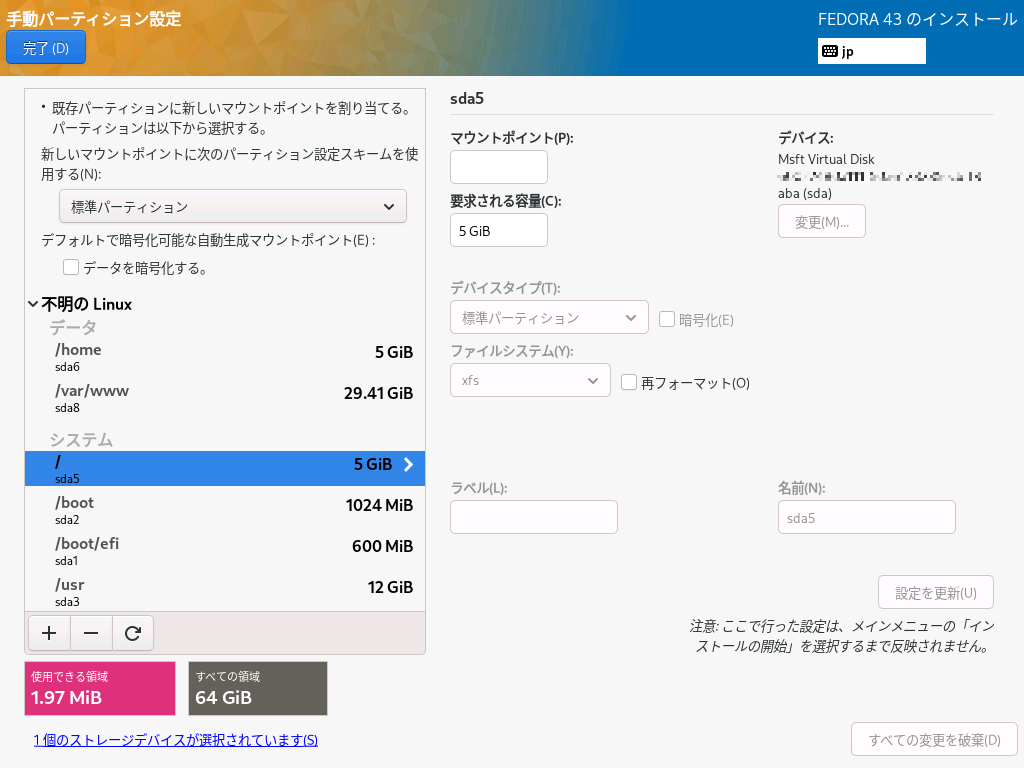Screen dimensions: 1024x768
Task: Open the selected storage devices link
Action: tap(176, 740)
